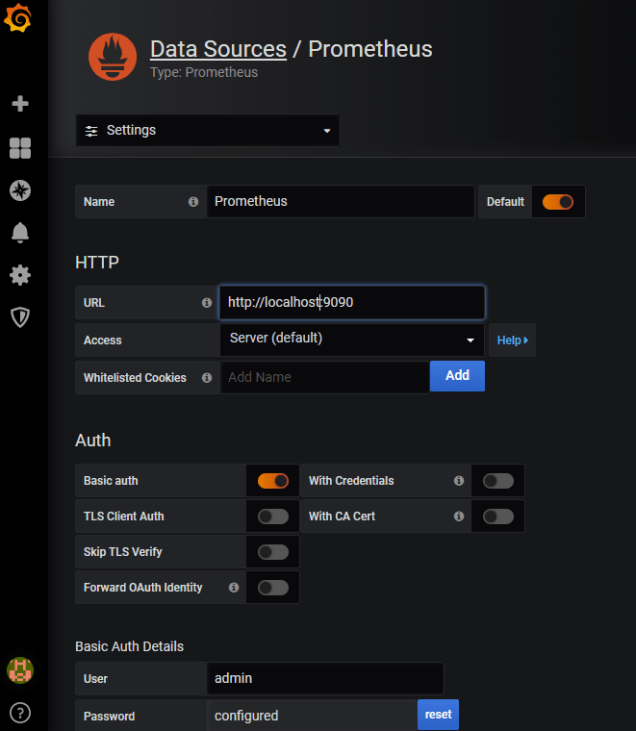The height and width of the screenshot is (731, 636).
Task: Expand the Access Help section
Action: click(512, 340)
